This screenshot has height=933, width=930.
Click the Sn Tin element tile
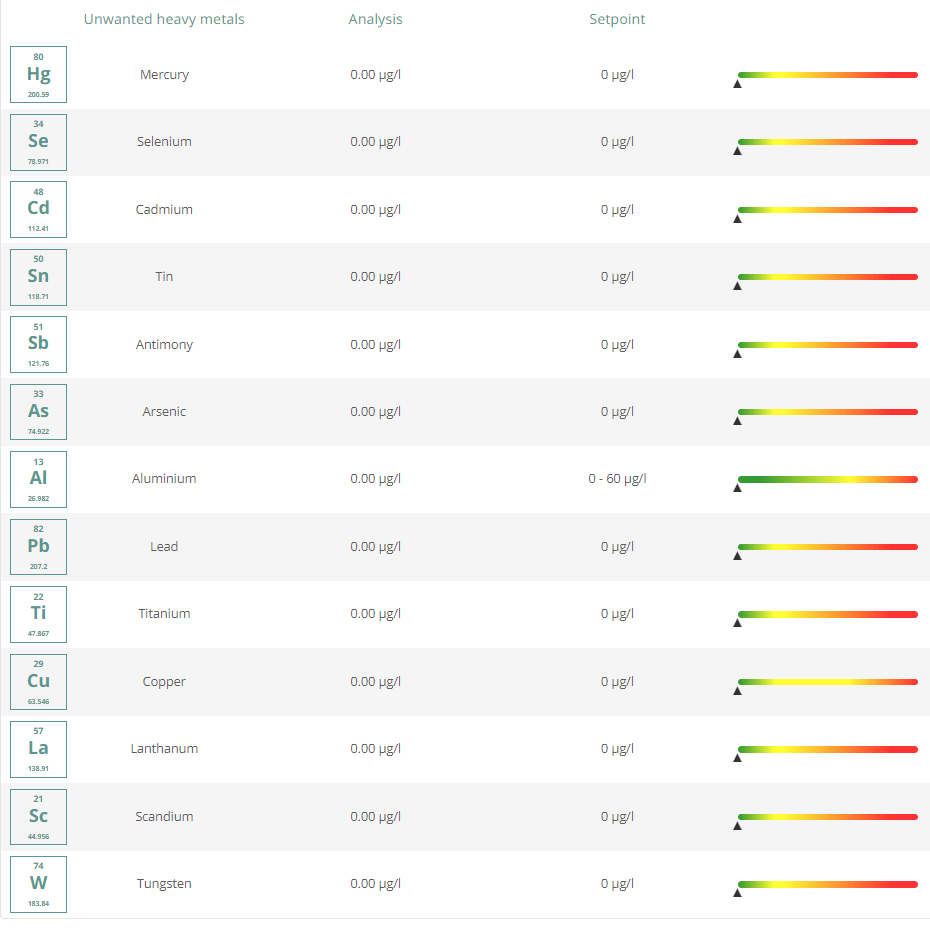[x=38, y=277]
